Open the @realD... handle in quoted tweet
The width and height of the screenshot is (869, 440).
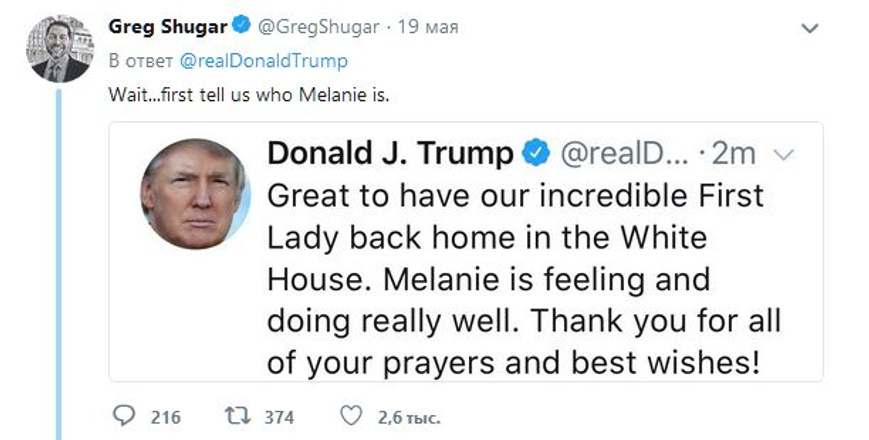[x=625, y=154]
